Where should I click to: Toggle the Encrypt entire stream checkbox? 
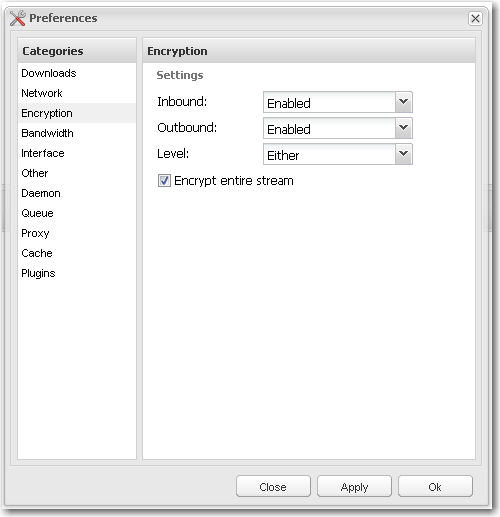tap(164, 181)
